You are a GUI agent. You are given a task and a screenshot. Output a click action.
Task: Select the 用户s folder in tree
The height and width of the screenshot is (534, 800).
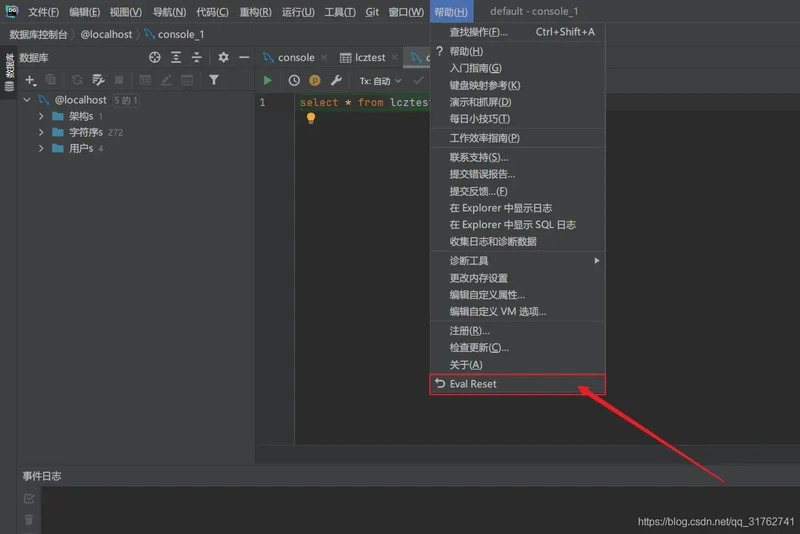80,149
